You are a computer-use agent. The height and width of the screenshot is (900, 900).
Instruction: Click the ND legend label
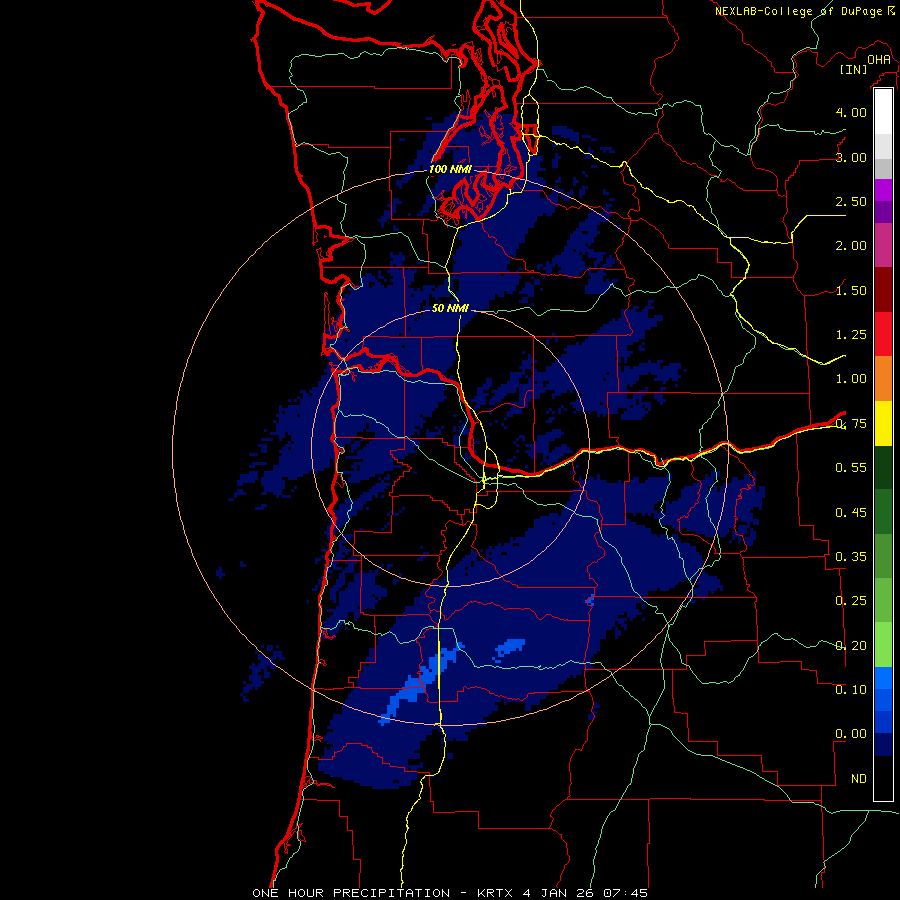point(859,779)
